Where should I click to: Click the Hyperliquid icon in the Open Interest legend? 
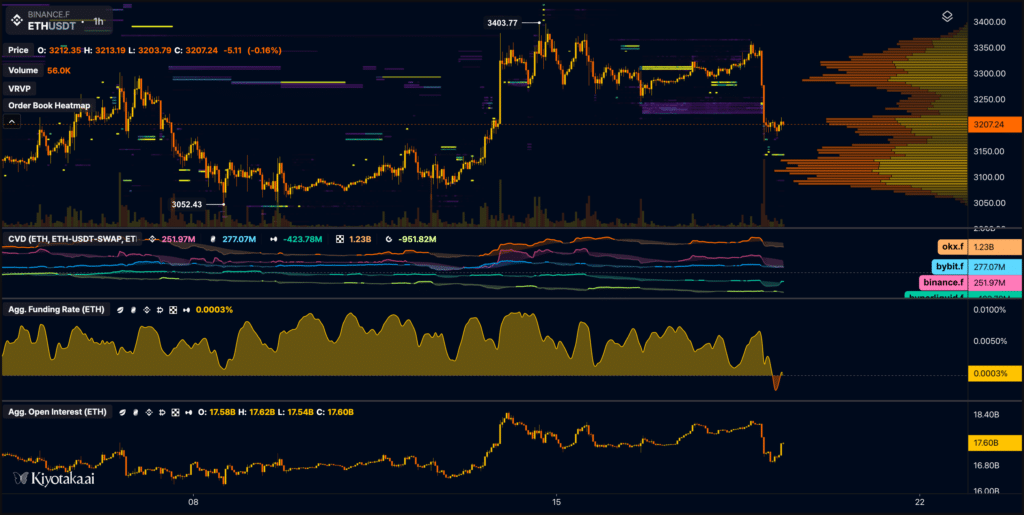[x=189, y=413]
